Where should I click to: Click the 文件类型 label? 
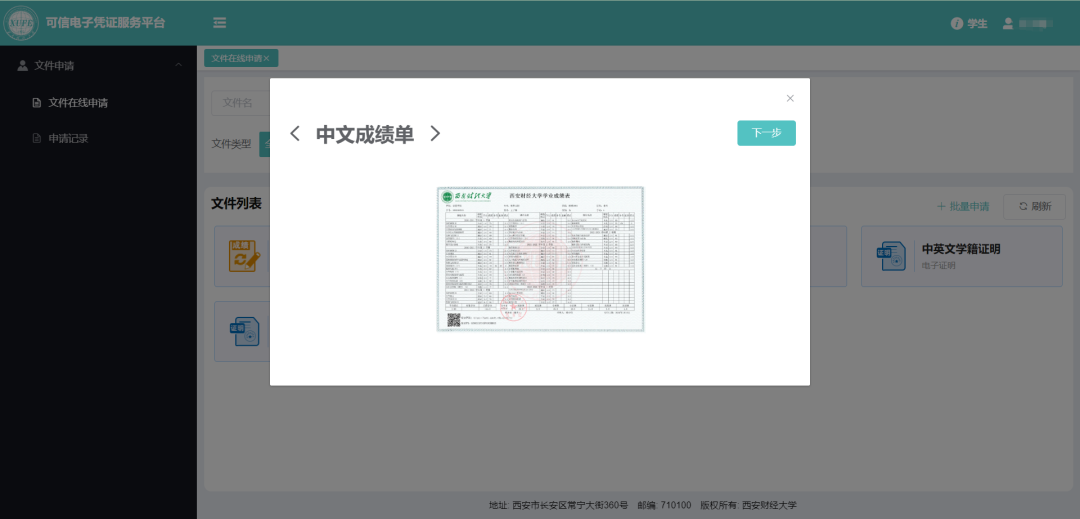pyautogui.click(x=231, y=144)
